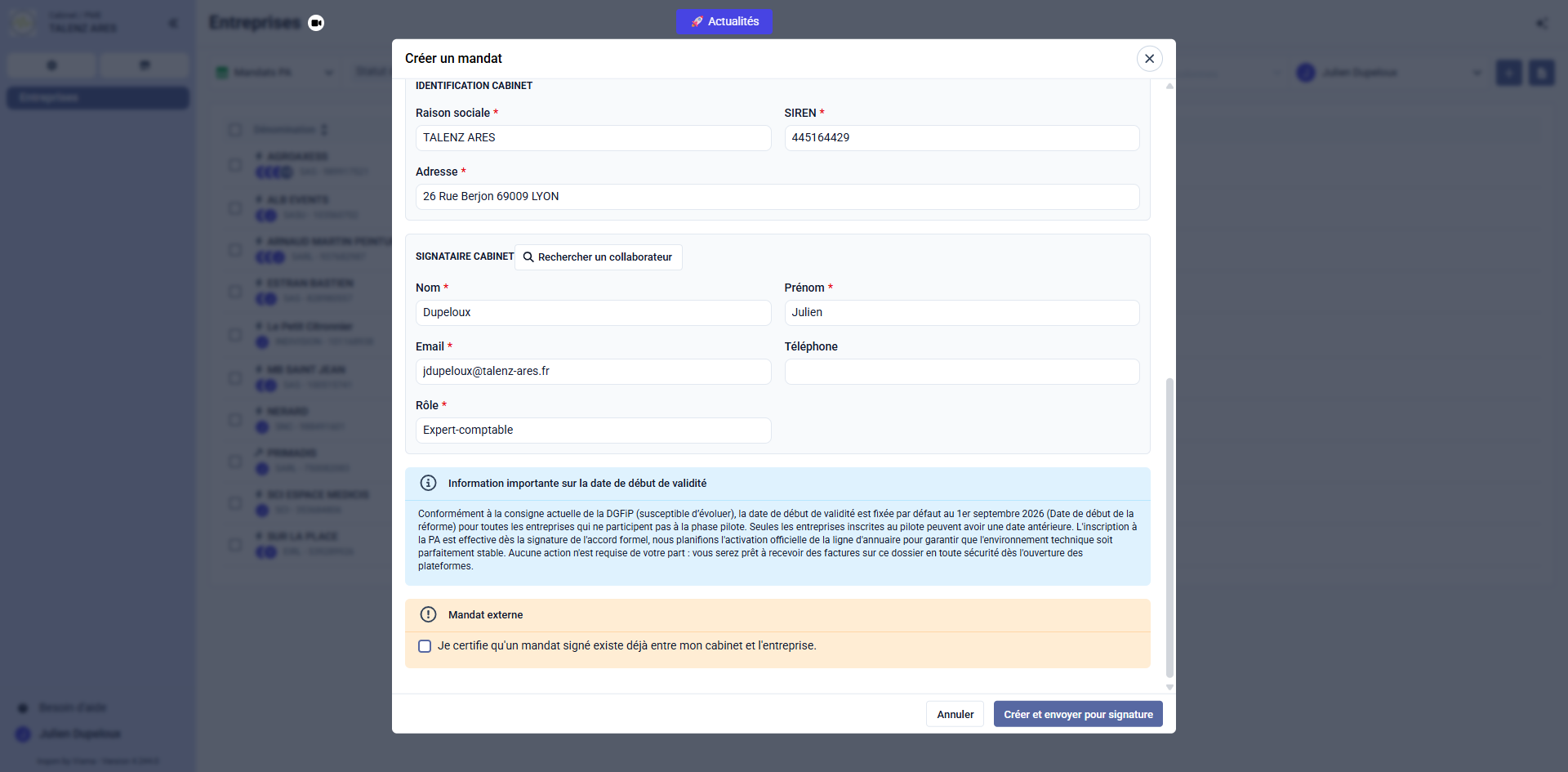Check the existing signed mandate certification box
The height and width of the screenshot is (772, 1568).
(x=425, y=646)
